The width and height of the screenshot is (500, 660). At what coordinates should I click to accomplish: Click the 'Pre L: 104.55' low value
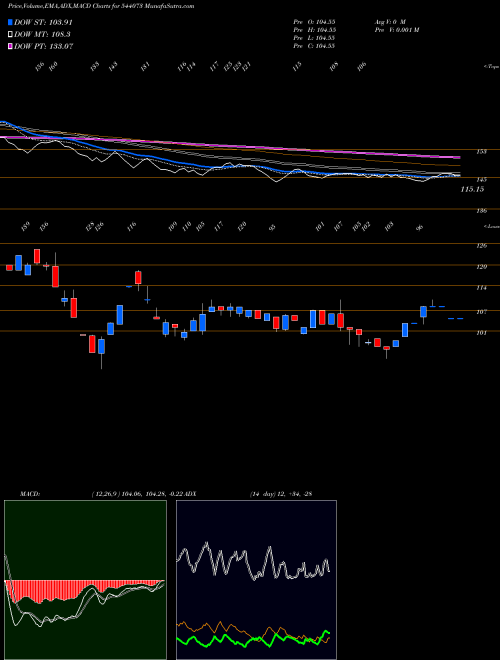pos(314,38)
